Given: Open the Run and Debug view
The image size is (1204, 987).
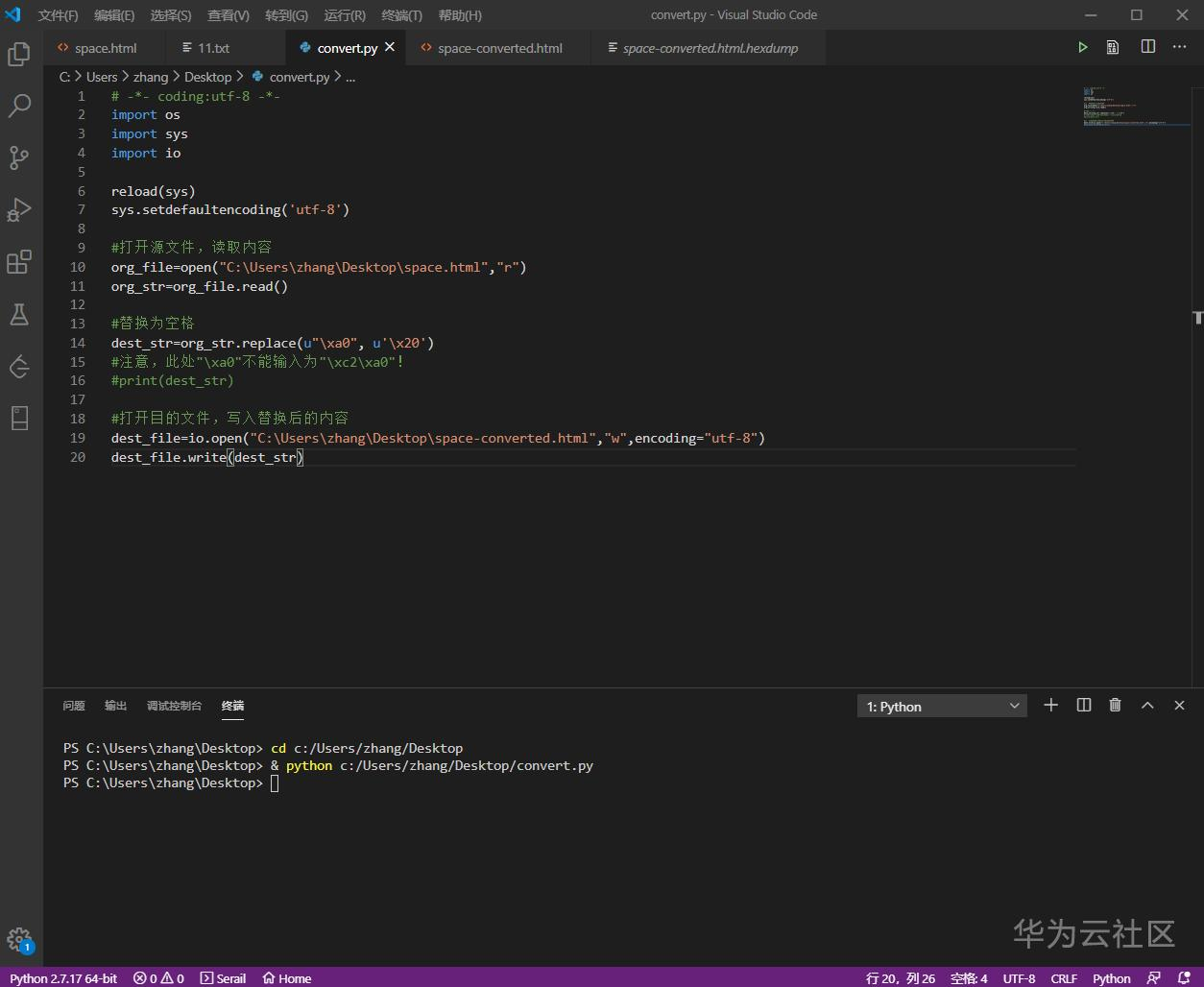Looking at the screenshot, I should pyautogui.click(x=19, y=209).
